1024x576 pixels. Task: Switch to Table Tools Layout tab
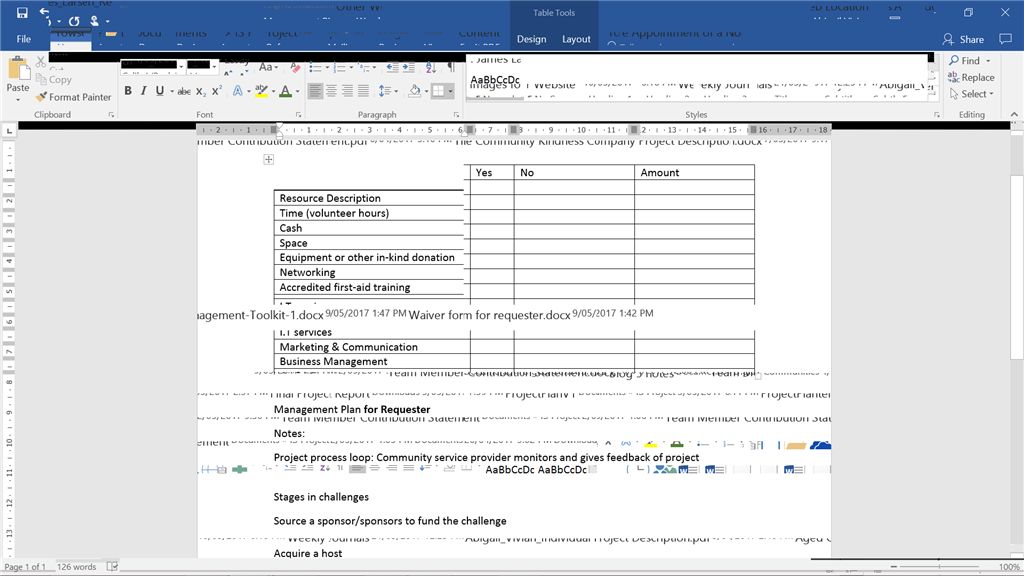(576, 39)
